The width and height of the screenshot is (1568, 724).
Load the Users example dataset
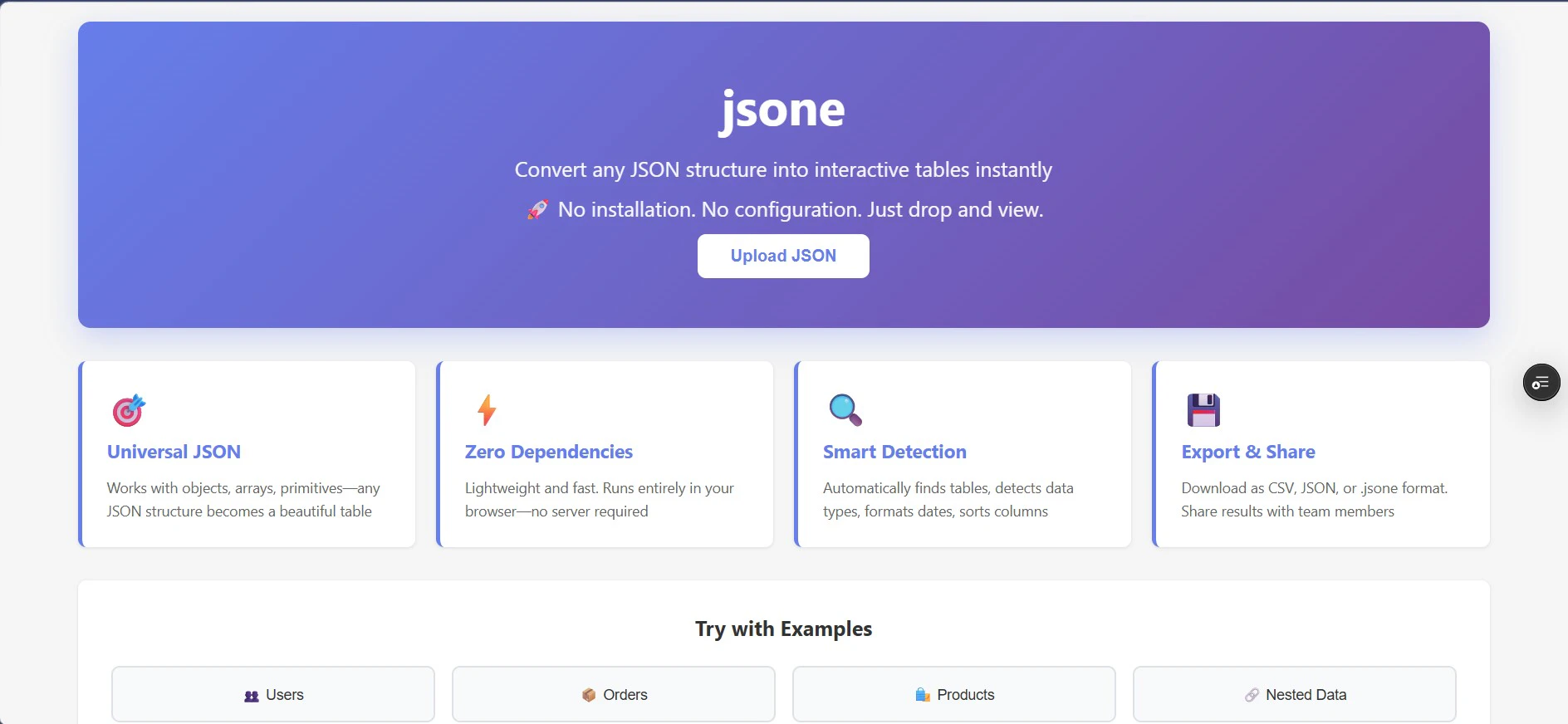[x=273, y=695]
